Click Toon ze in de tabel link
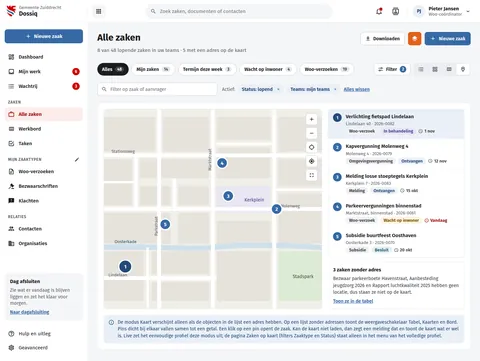 click(353, 301)
